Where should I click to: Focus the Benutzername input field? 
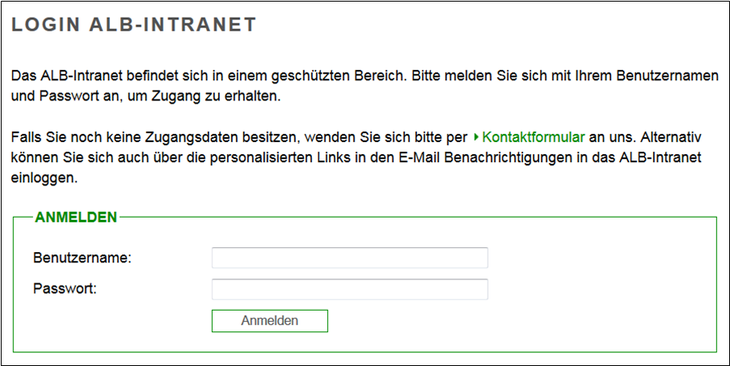coord(350,258)
